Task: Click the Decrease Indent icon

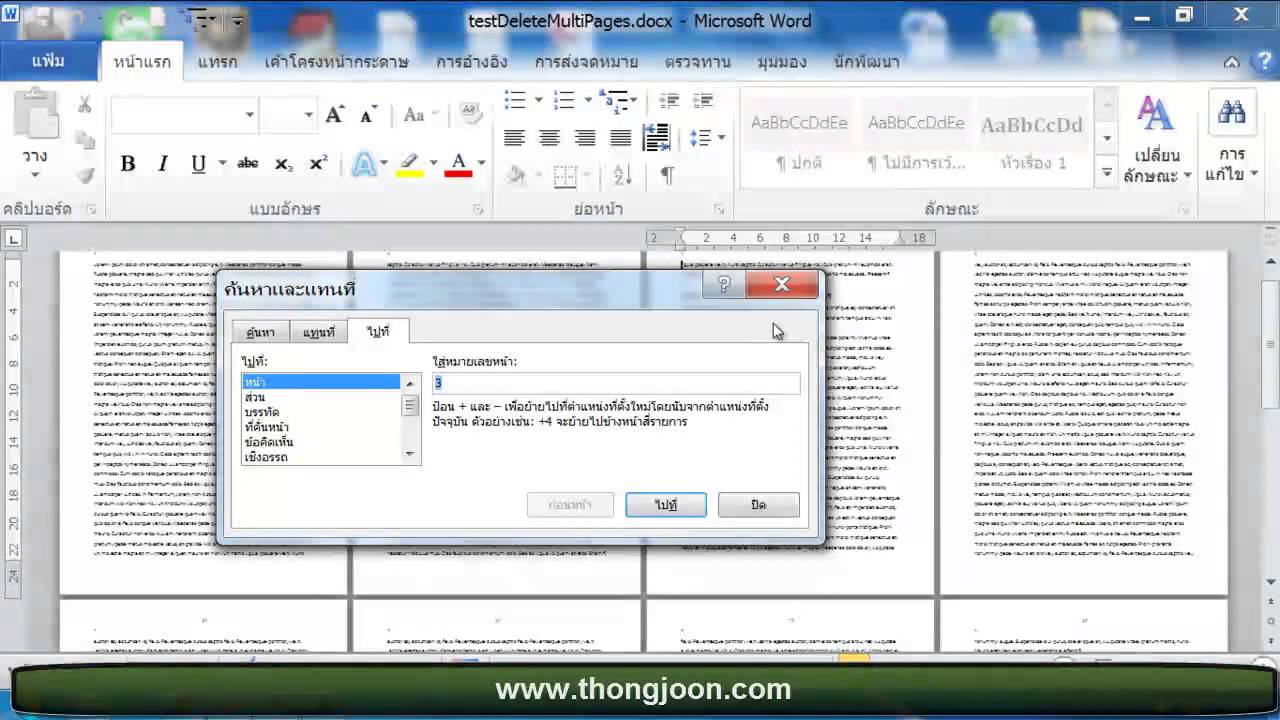Action: coord(669,100)
